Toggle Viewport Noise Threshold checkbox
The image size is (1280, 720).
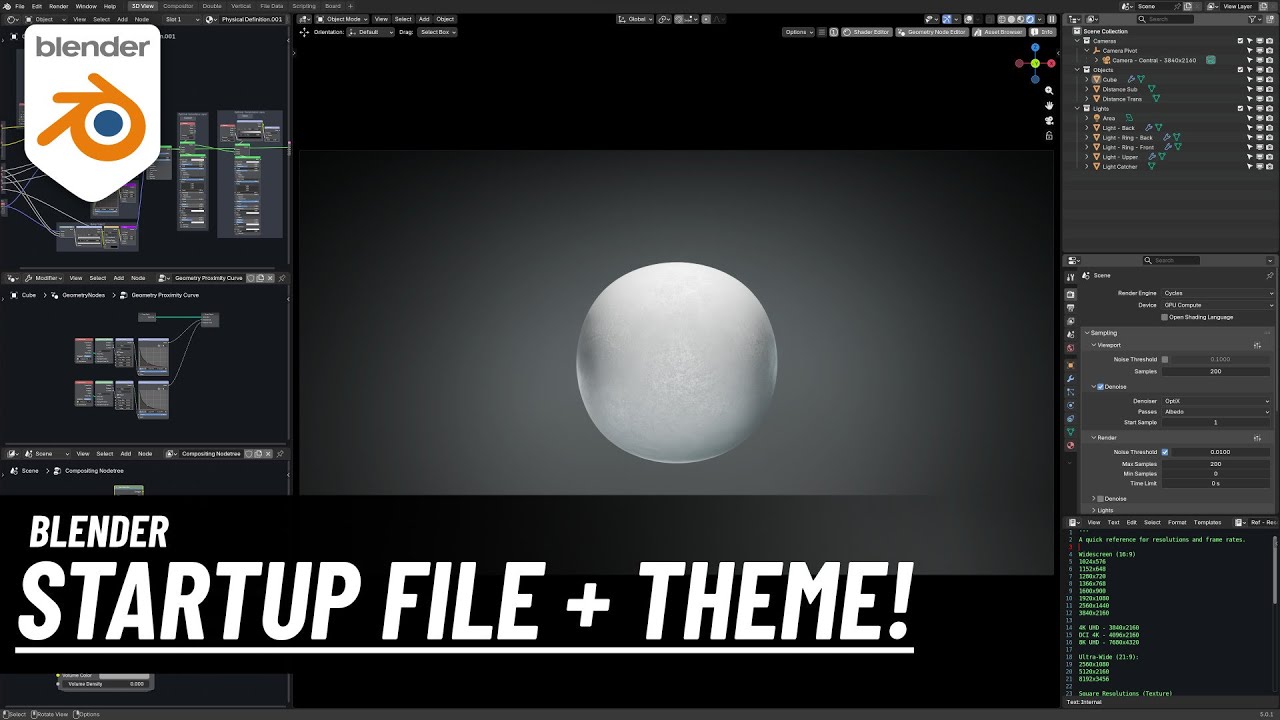1165,359
